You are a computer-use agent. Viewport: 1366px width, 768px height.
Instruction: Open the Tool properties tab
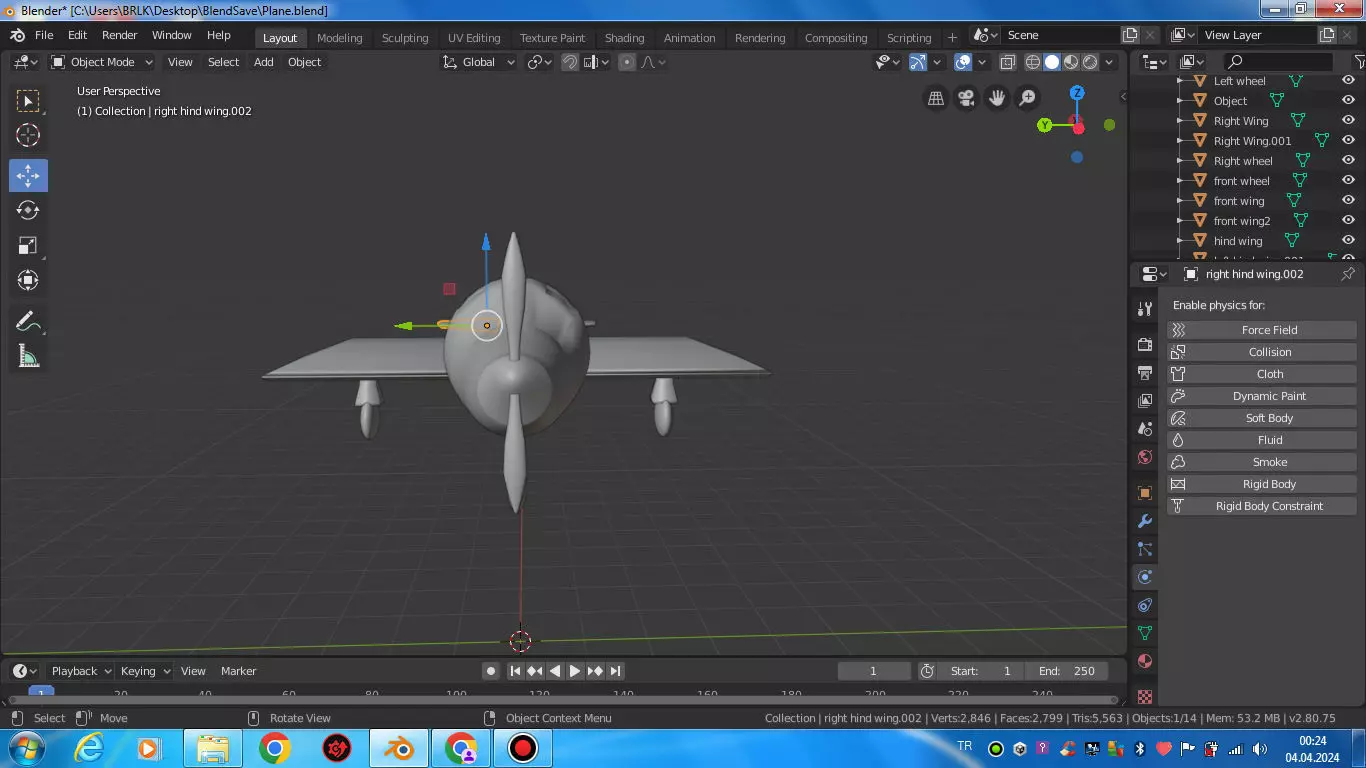point(1145,310)
